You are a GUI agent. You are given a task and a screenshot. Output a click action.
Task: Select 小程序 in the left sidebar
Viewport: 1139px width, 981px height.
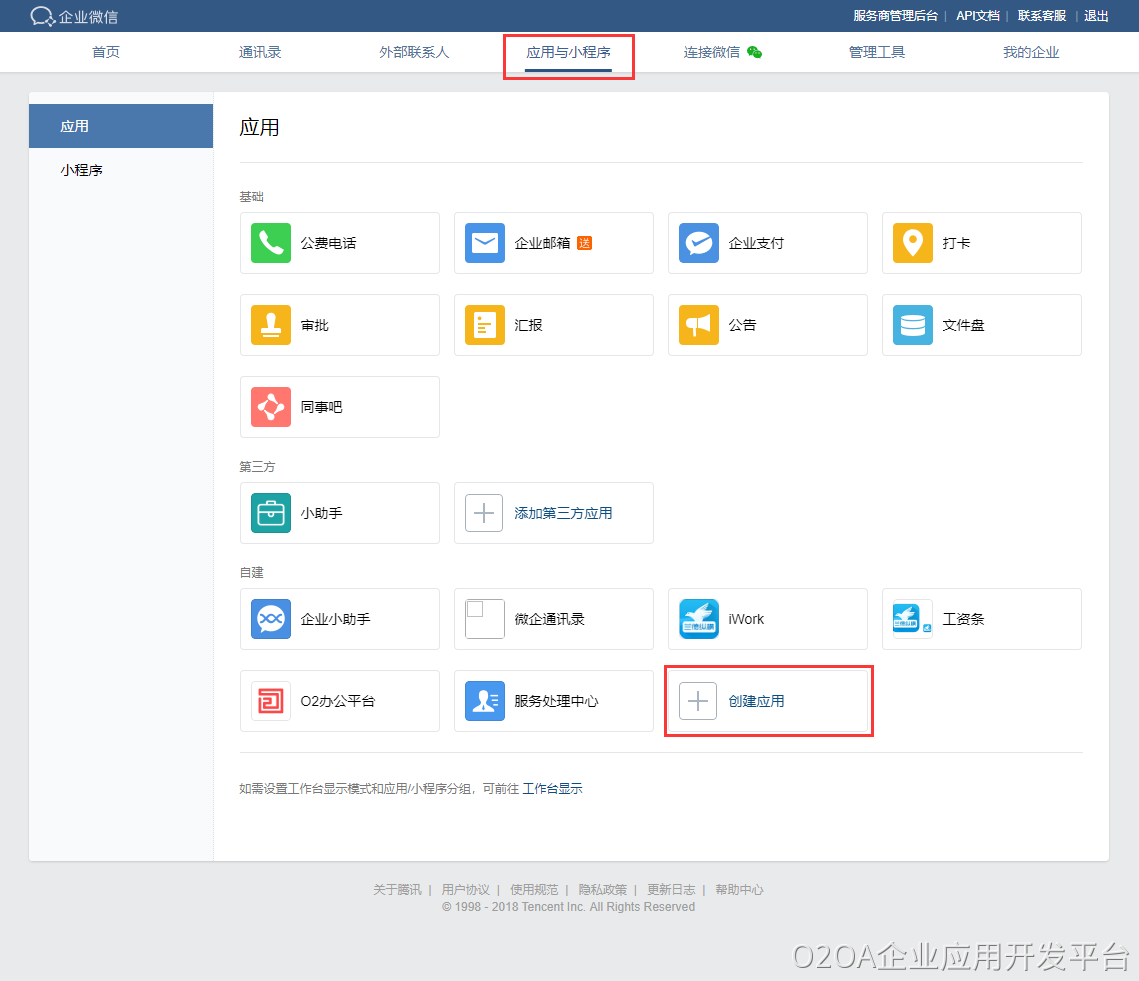click(82, 170)
